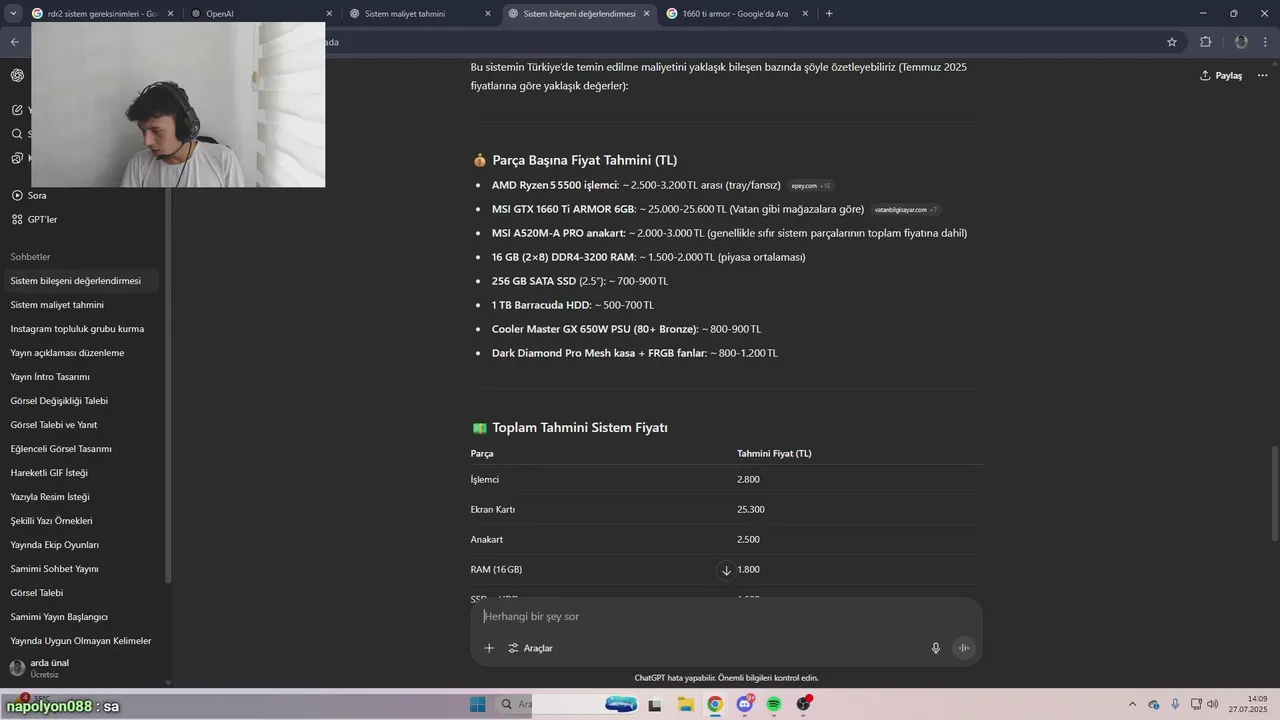Click the scroll-to-bottom arrow button
This screenshot has width=1280, height=720.
[x=726, y=570]
